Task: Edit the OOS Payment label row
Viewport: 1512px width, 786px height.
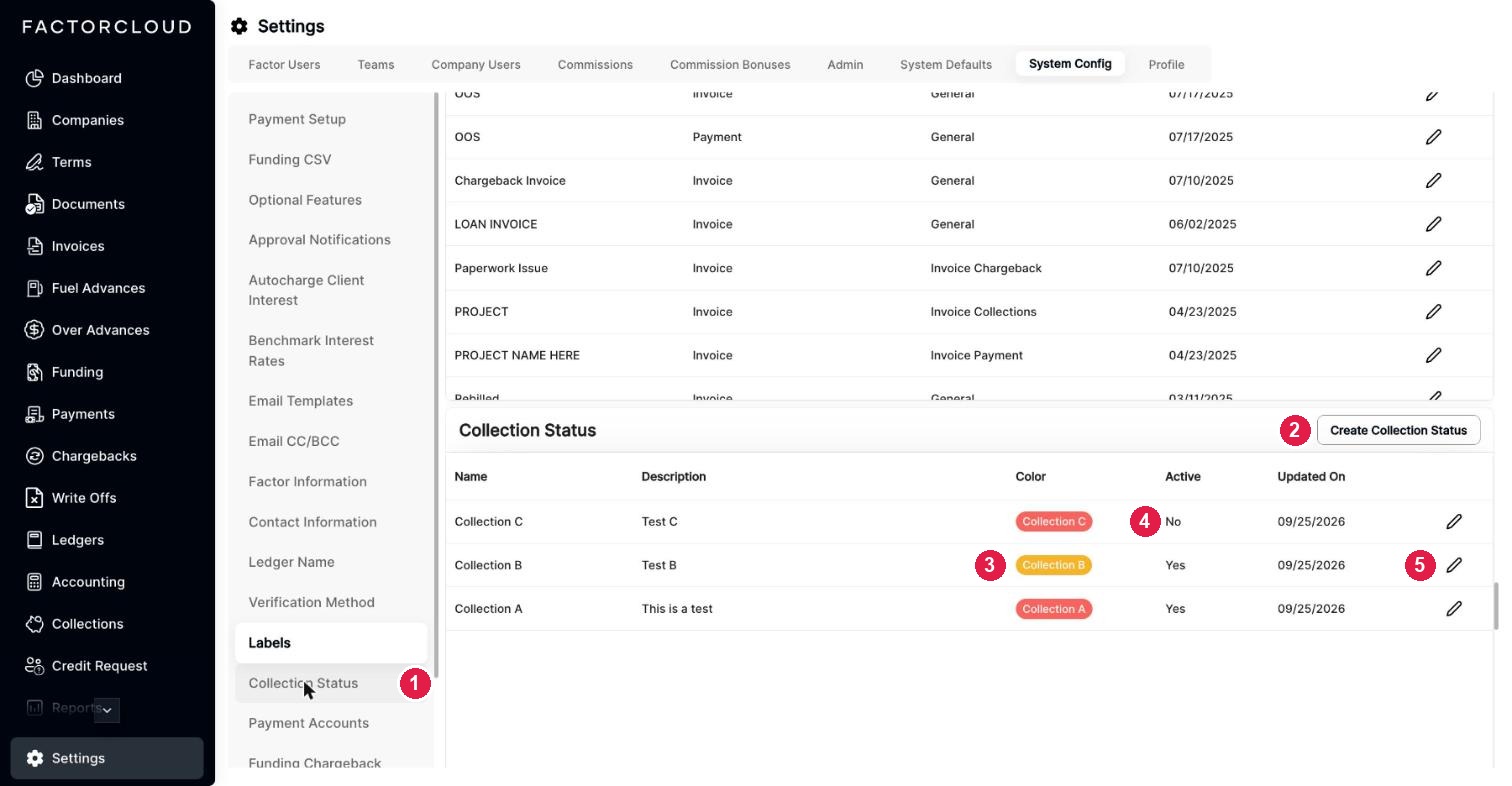Action: [1433, 137]
